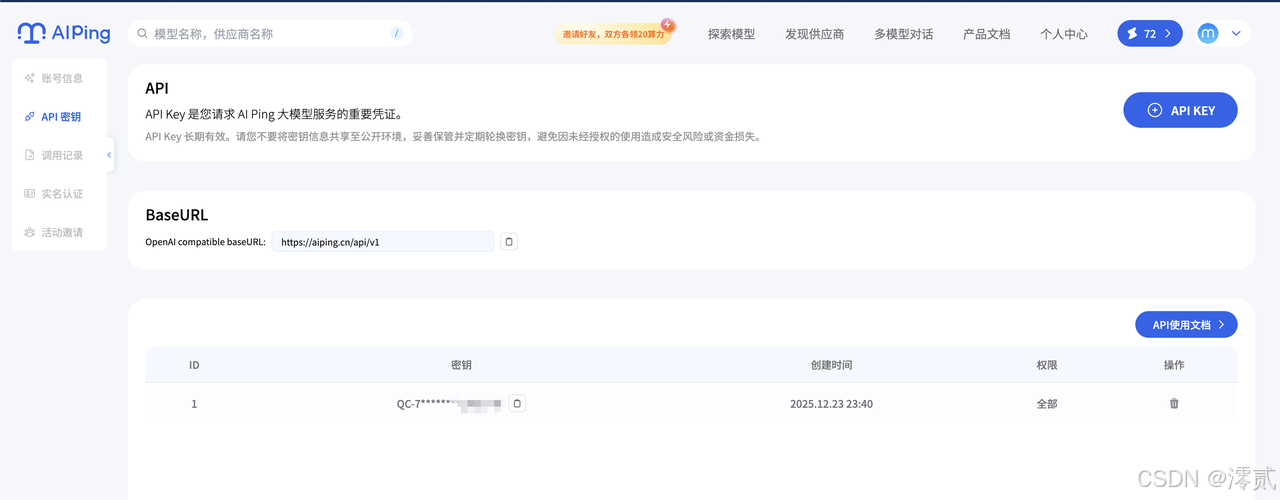Expand the account dropdown chevron

tap(1236, 34)
